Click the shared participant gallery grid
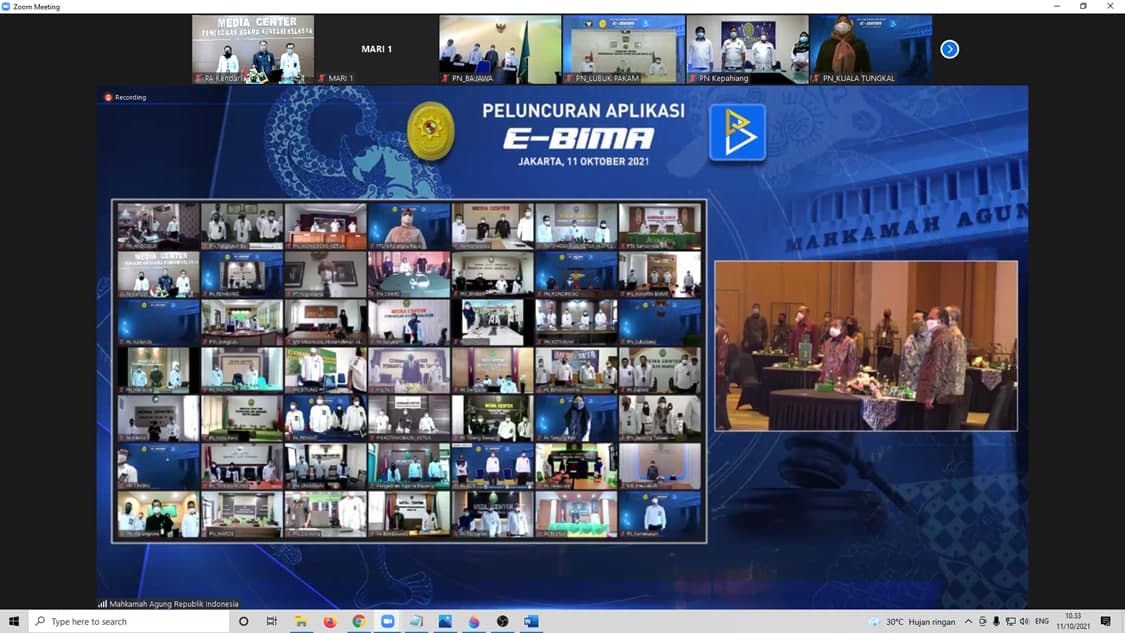The height and width of the screenshot is (633, 1125). pos(409,371)
